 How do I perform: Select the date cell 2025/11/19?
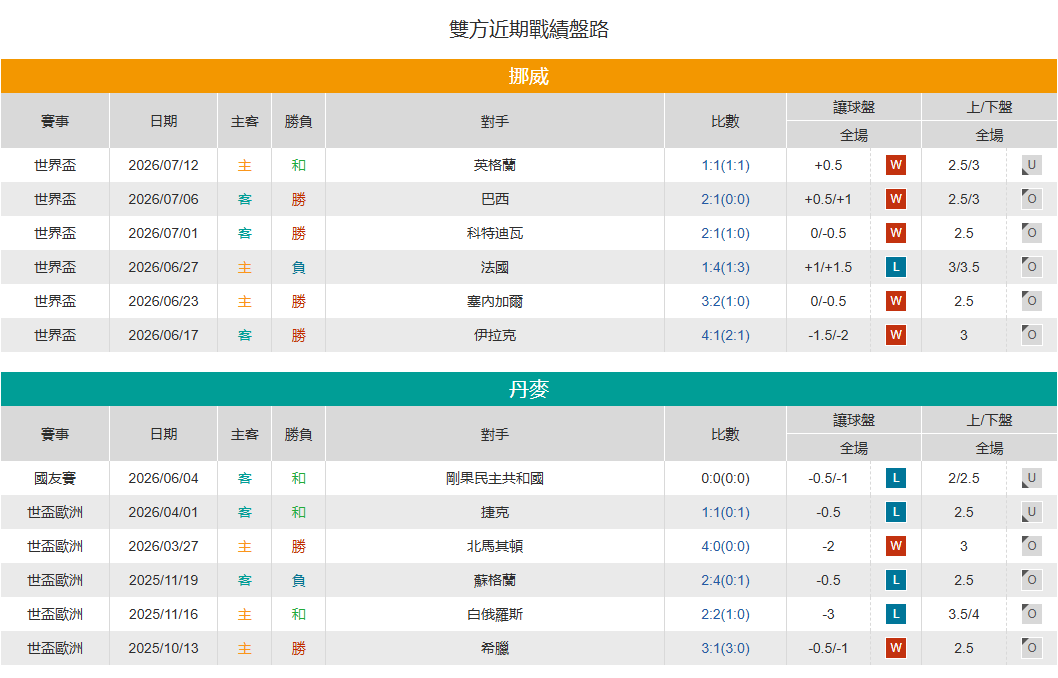click(163, 580)
